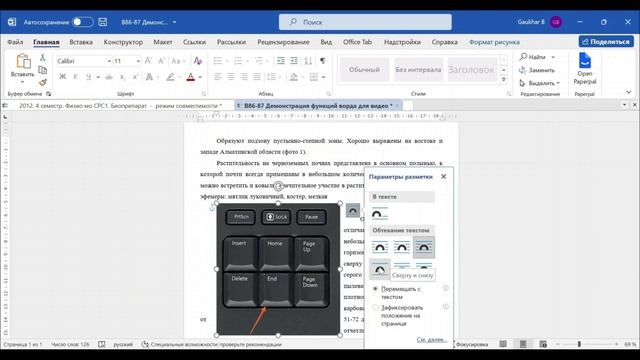The image size is (640, 360).
Task: Show paragraph marks ¶
Action: [x=322, y=61]
